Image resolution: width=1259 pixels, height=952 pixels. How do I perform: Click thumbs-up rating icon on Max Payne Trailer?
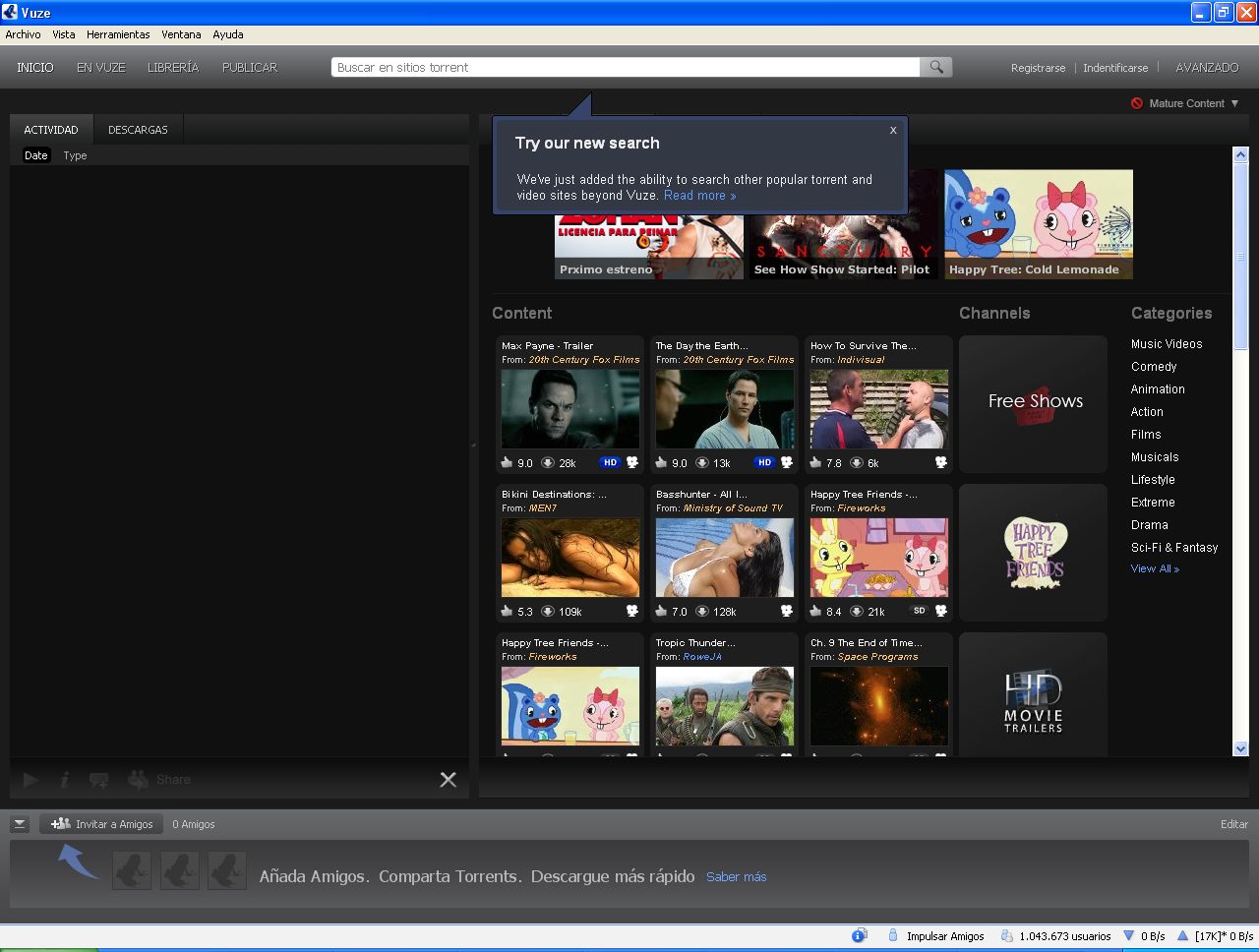coord(507,462)
